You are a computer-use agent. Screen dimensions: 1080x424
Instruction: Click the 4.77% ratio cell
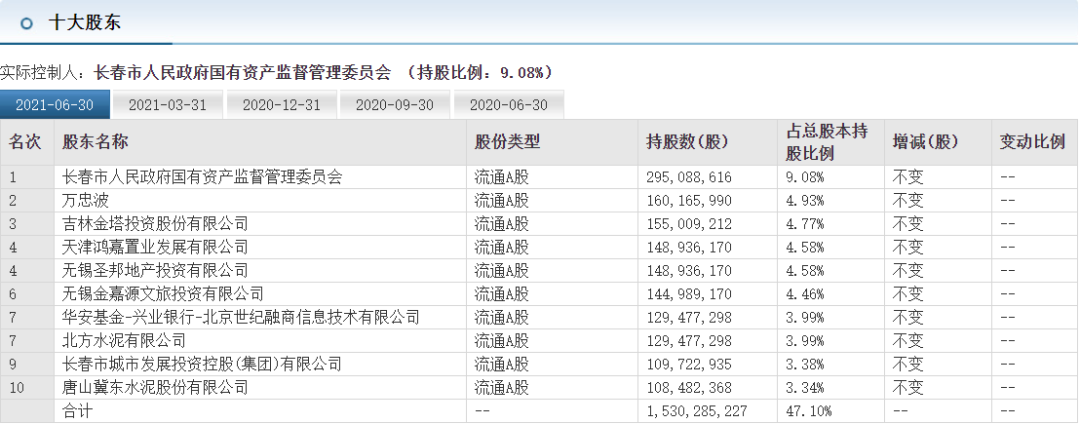[x=804, y=224]
